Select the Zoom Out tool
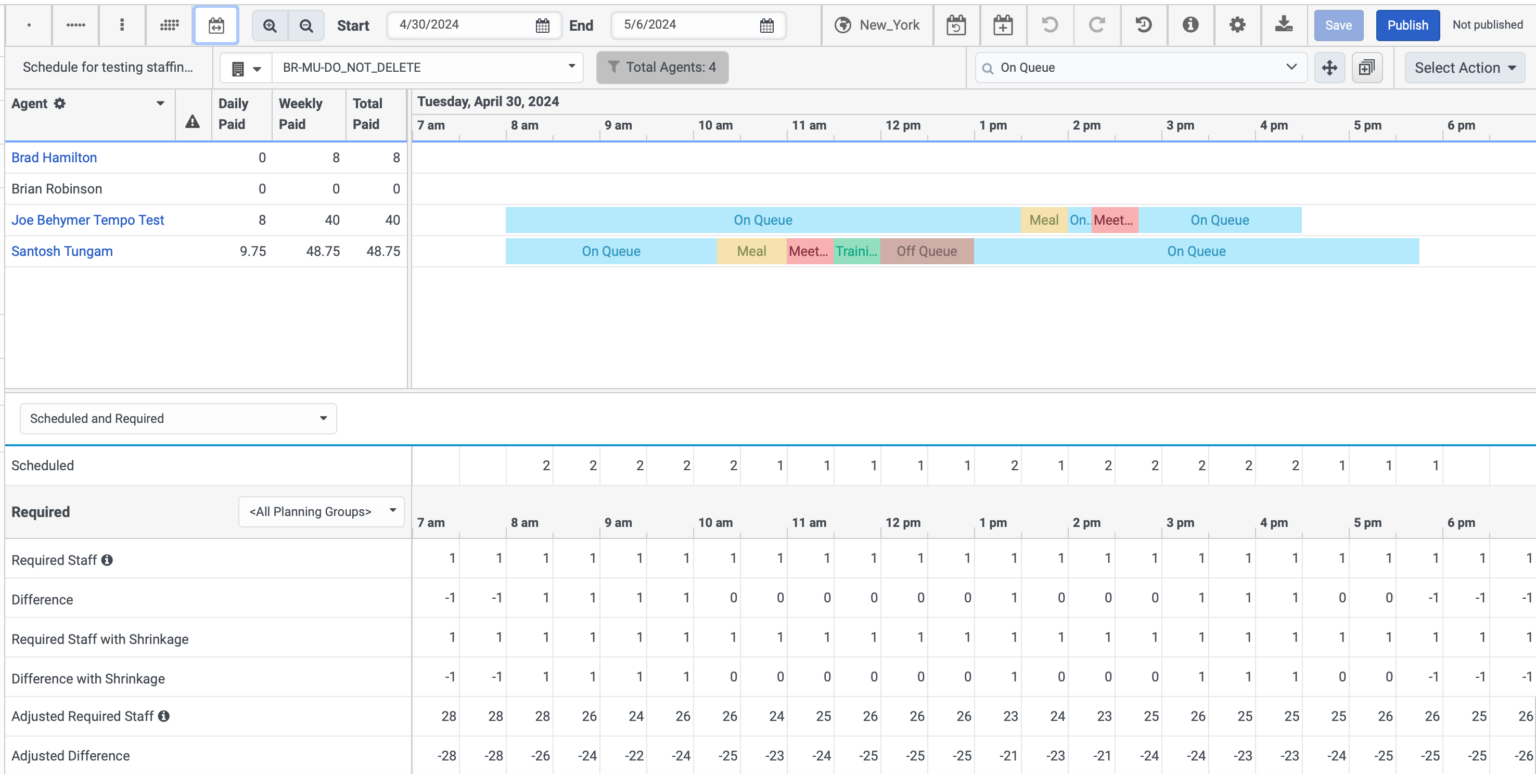Screen dimensions: 1536x774 click(x=306, y=25)
